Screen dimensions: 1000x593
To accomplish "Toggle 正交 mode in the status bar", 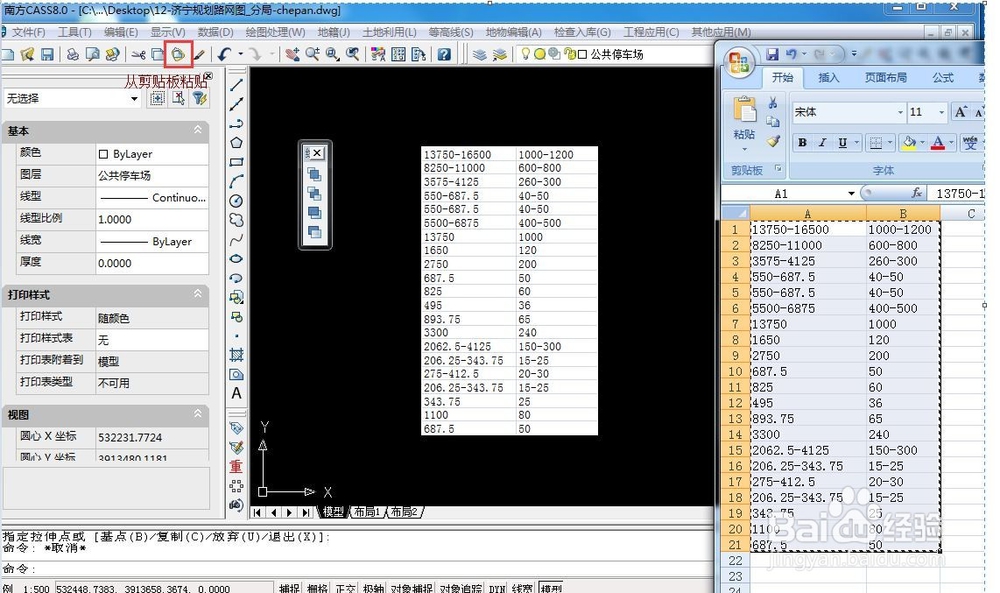I will coord(345,587).
